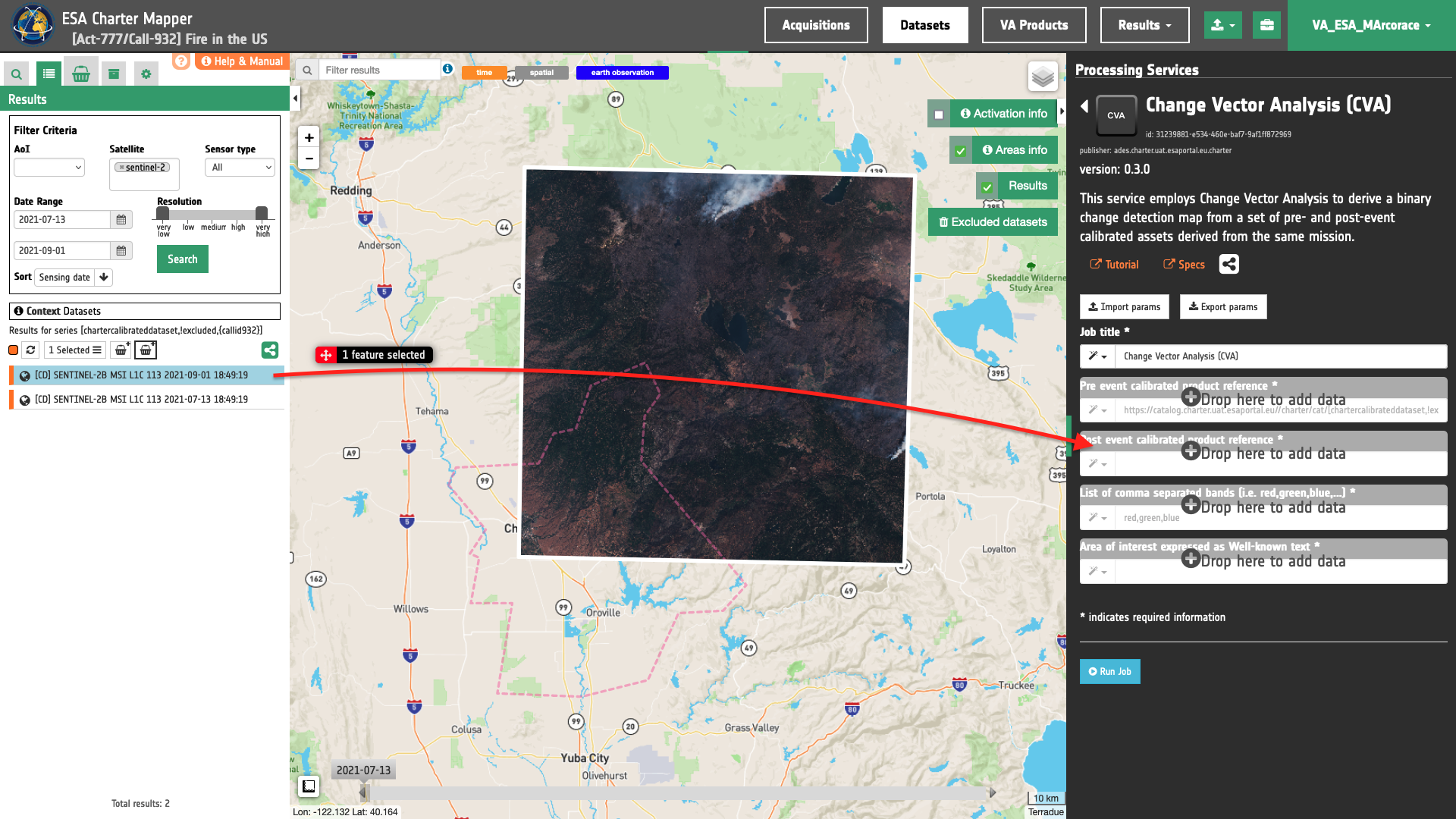The width and height of the screenshot is (1456, 819).
Task: Toggle the earth observation filter tag
Action: click(623, 73)
